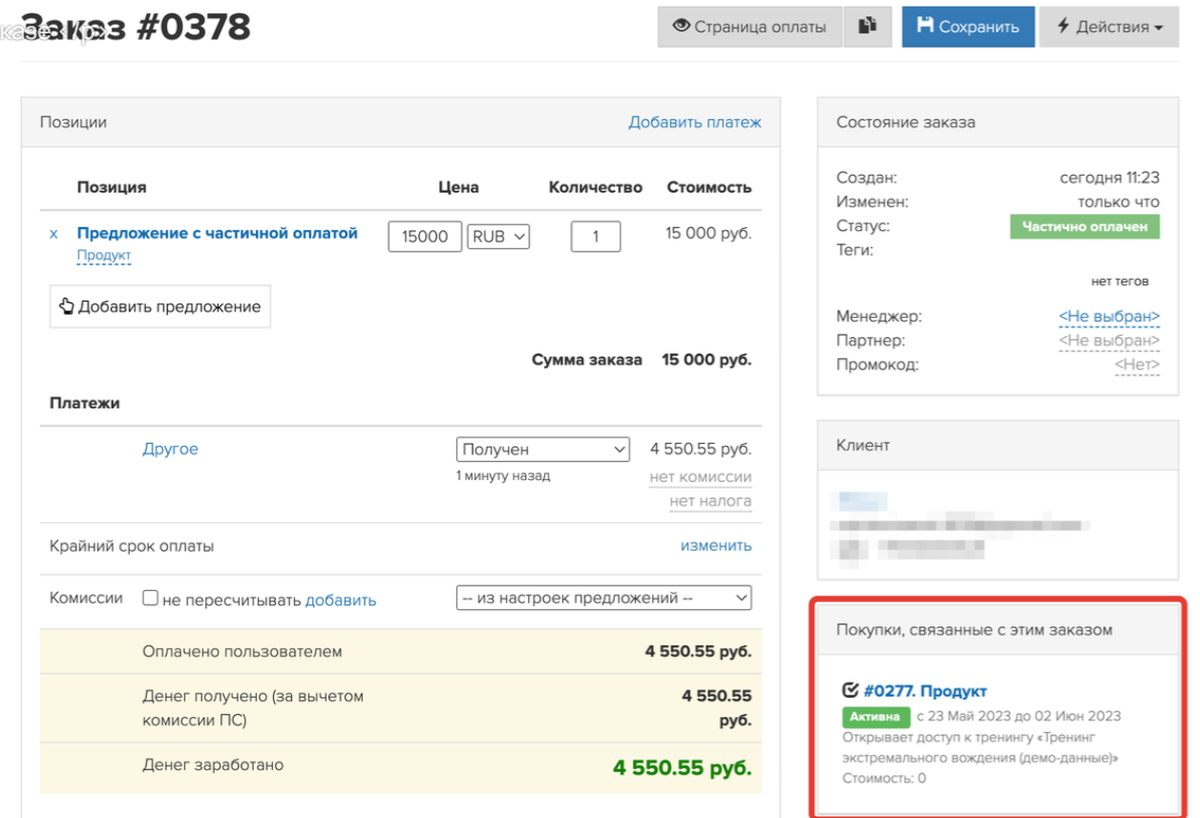The image size is (1200, 818).
Task: Open the payment page via eye button
Action: [749, 27]
